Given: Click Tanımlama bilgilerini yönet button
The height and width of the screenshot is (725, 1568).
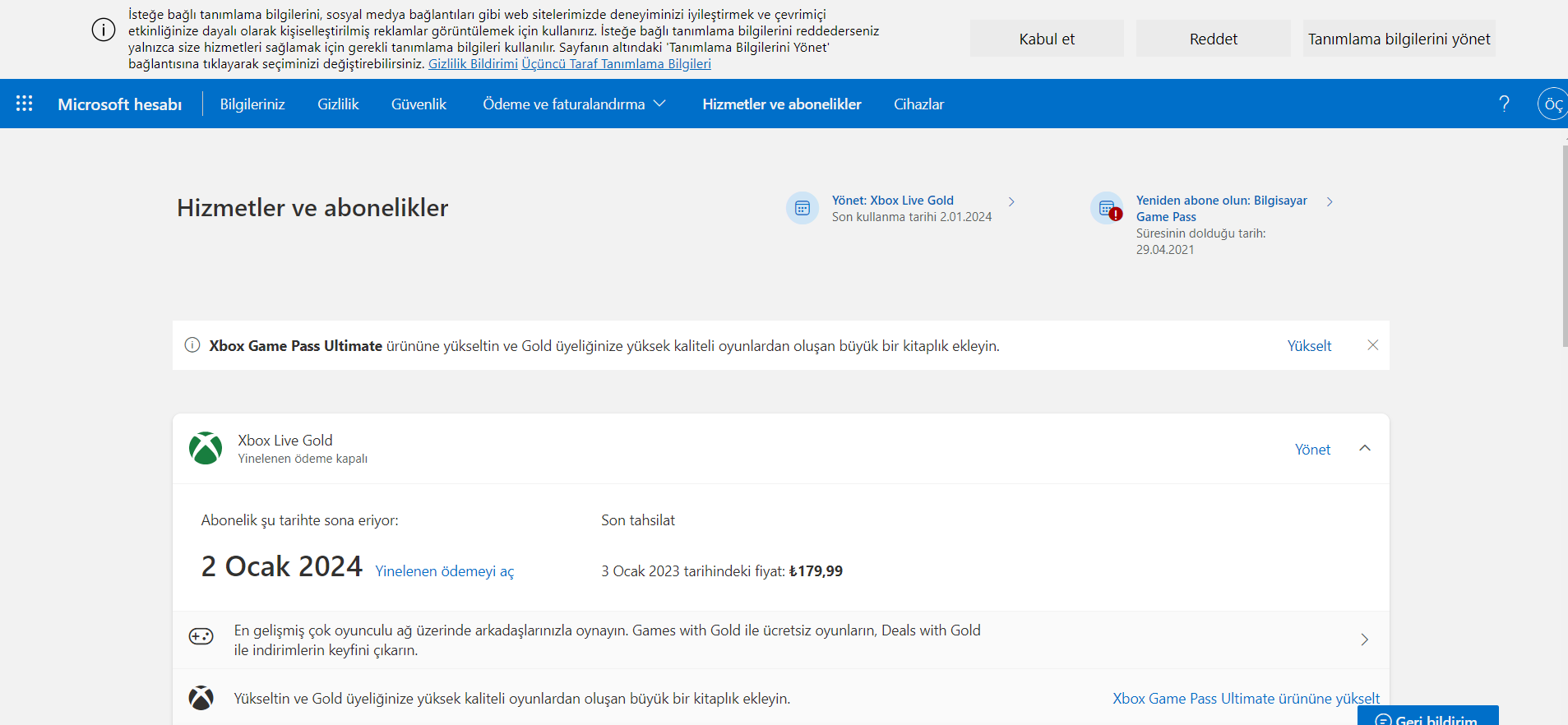Looking at the screenshot, I should tap(1399, 39).
